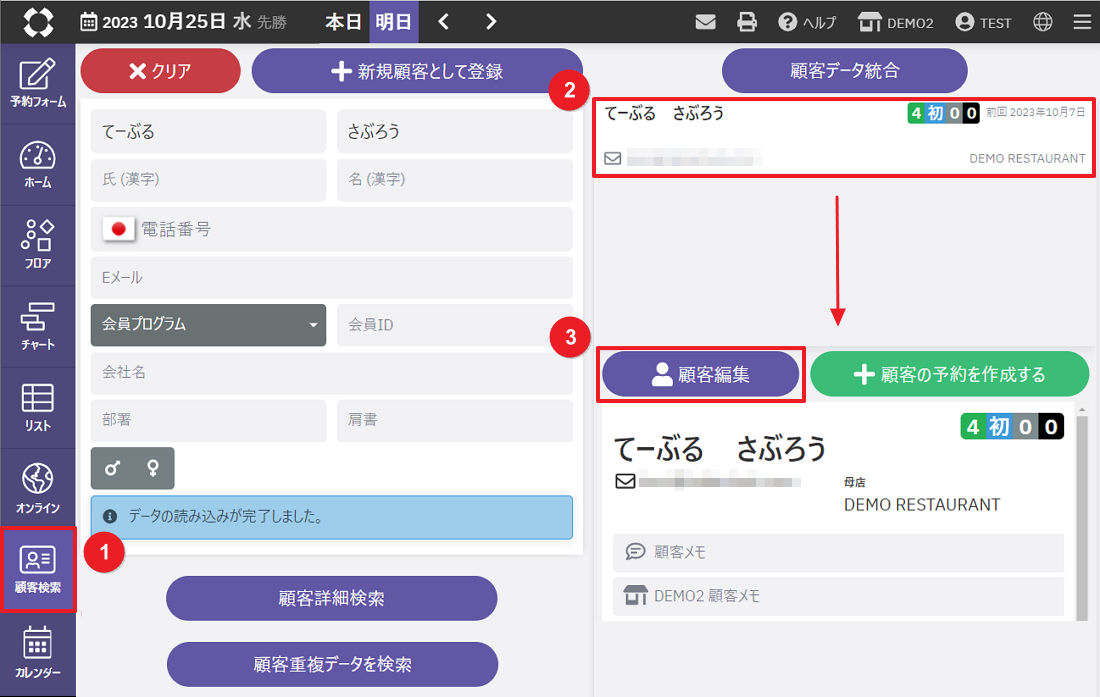Expand the 会員プログラム dropdown

[208, 325]
